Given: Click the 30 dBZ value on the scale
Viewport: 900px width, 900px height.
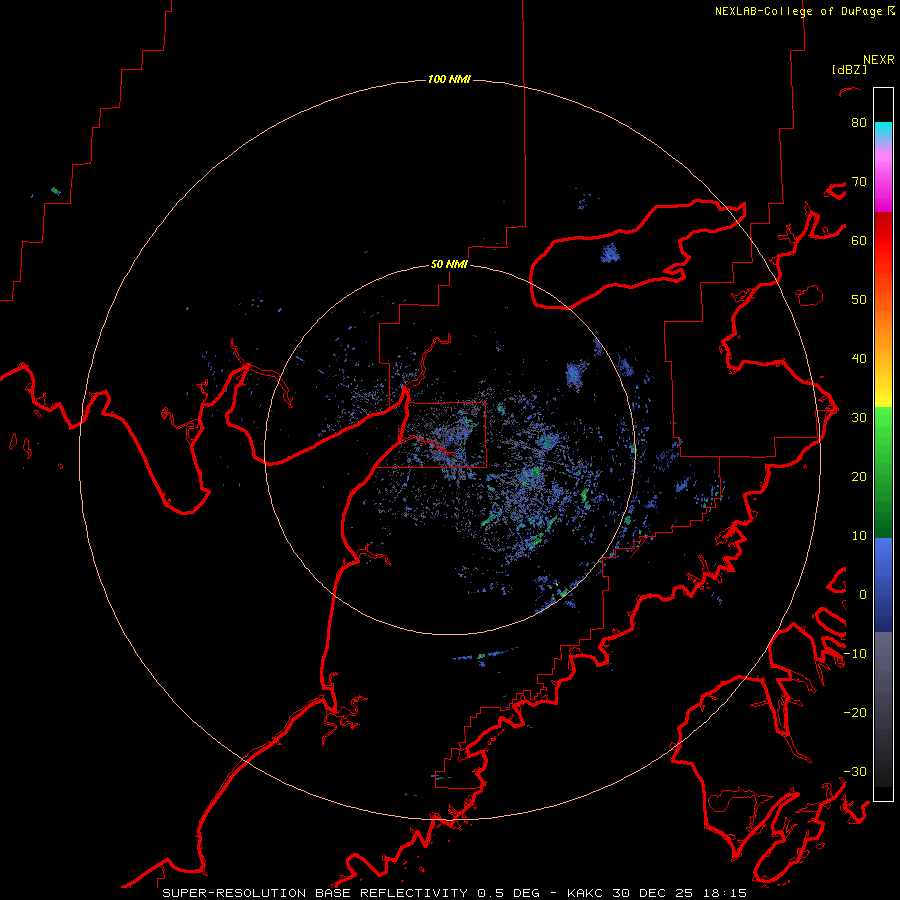Looking at the screenshot, I should [x=859, y=418].
